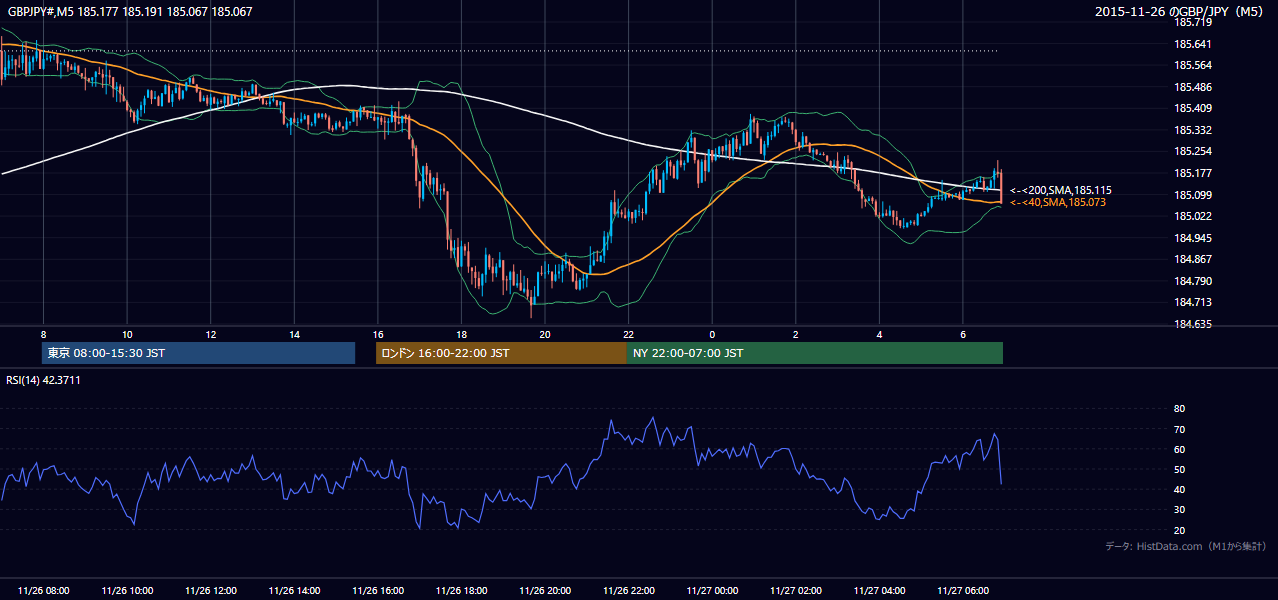Click hour label 4 under price chart
Image resolution: width=1278 pixels, height=600 pixels.
click(x=879, y=334)
